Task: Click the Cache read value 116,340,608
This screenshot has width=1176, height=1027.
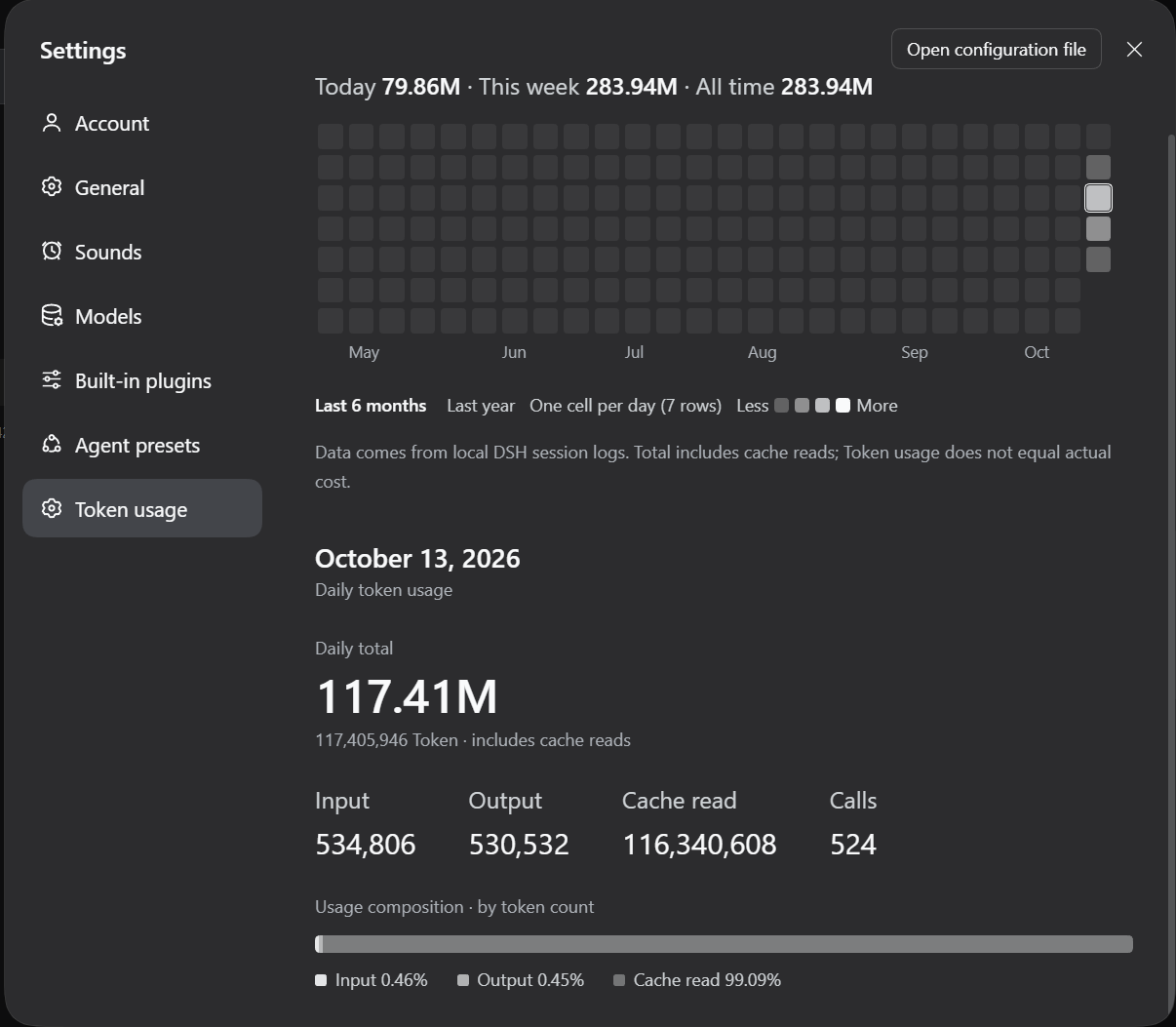Action: coord(699,845)
